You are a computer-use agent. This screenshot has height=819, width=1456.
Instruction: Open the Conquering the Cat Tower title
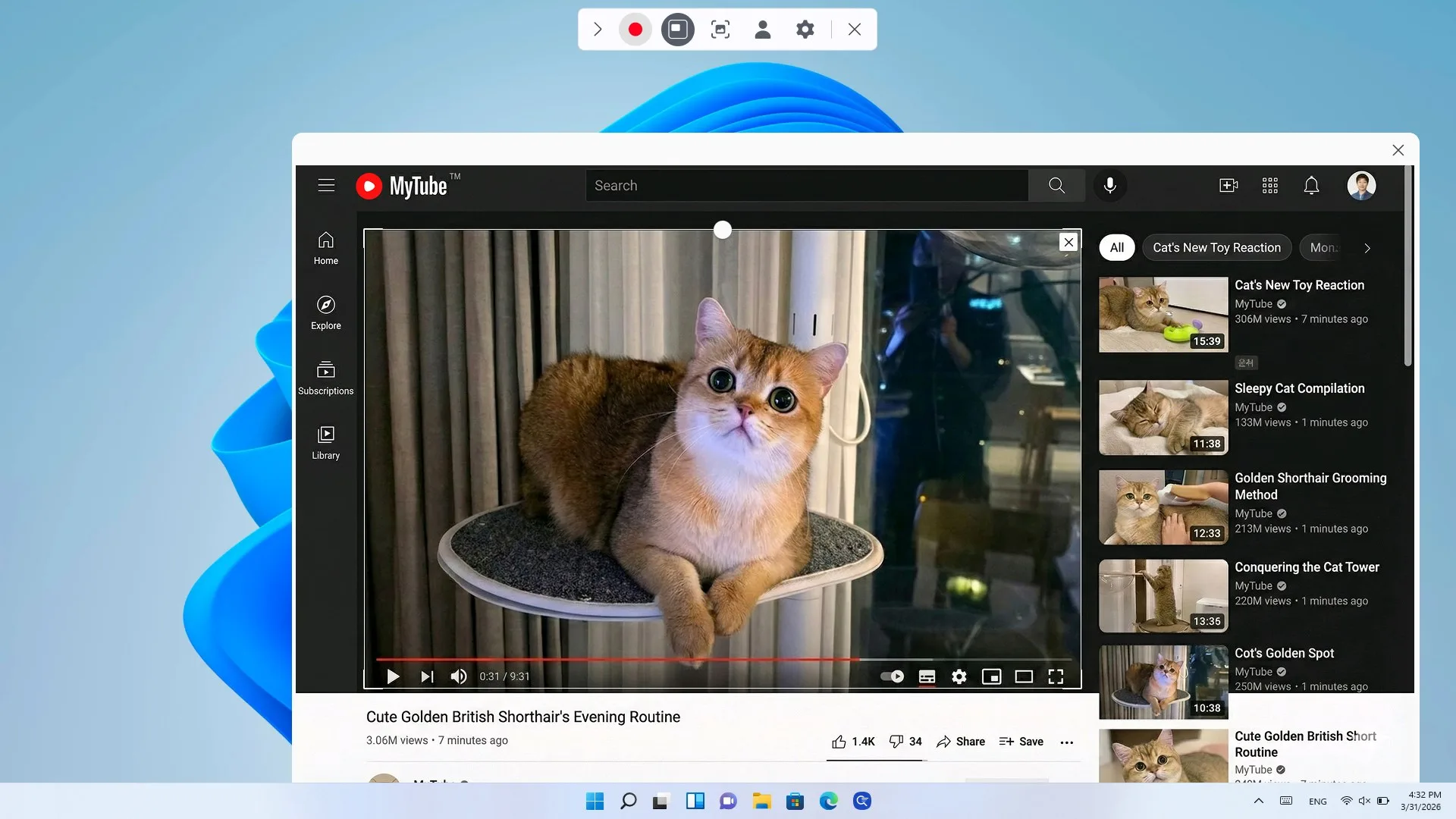(x=1307, y=567)
